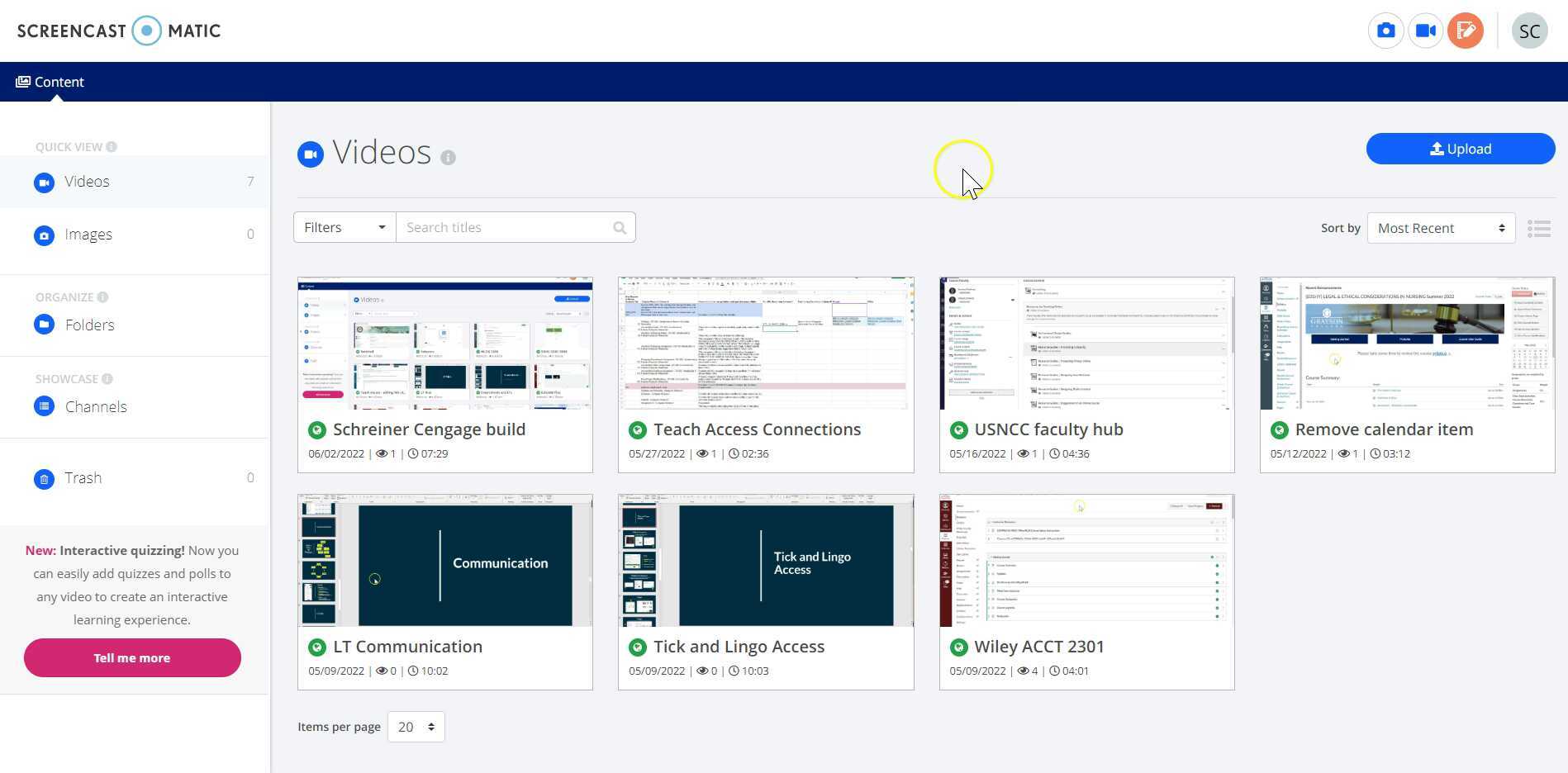Screen dimensions: 1568x773
Task: Launch the video recorder icon in header
Action: coord(1426,31)
